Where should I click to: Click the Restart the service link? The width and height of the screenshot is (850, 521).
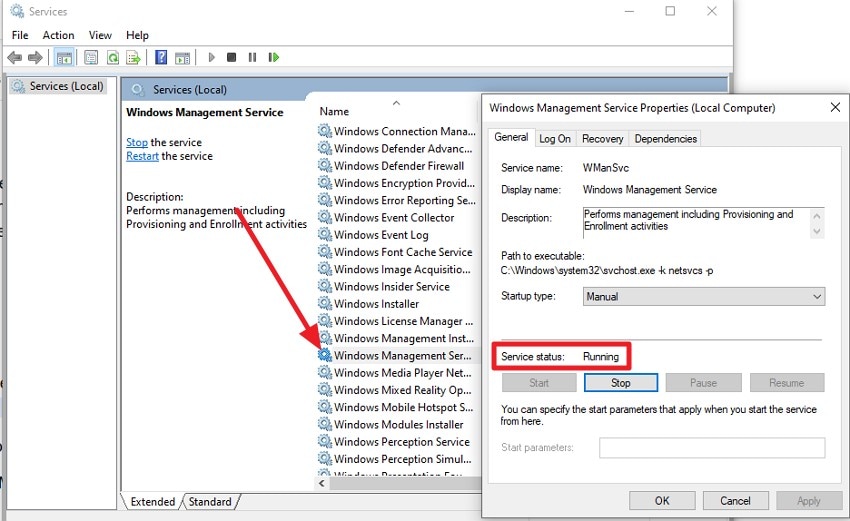(143, 156)
